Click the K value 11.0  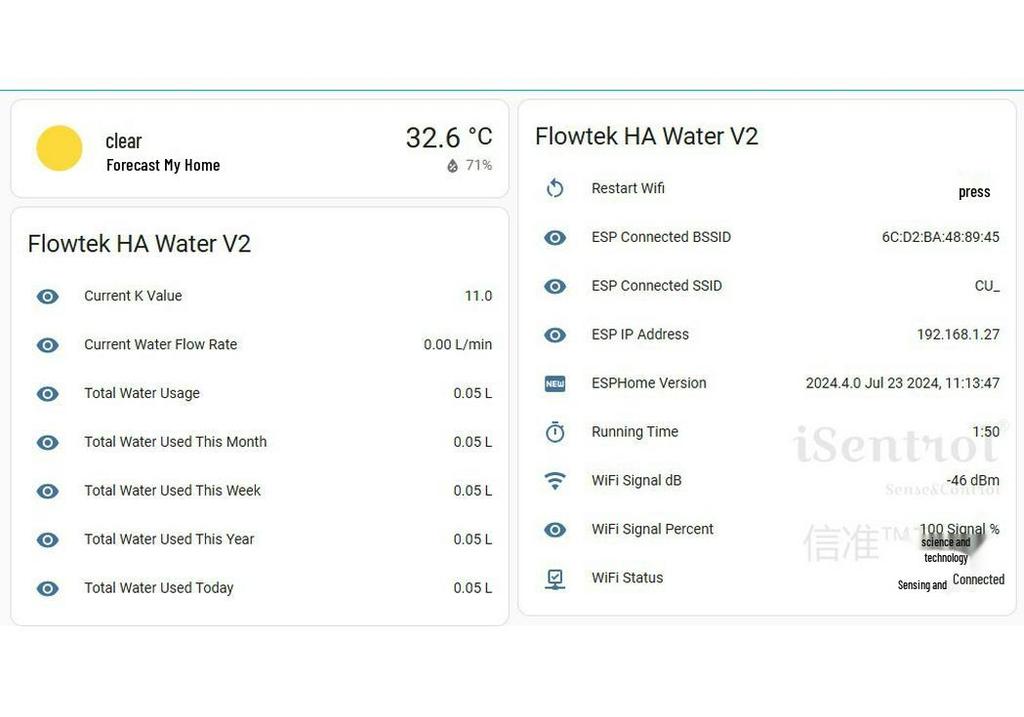(x=478, y=296)
